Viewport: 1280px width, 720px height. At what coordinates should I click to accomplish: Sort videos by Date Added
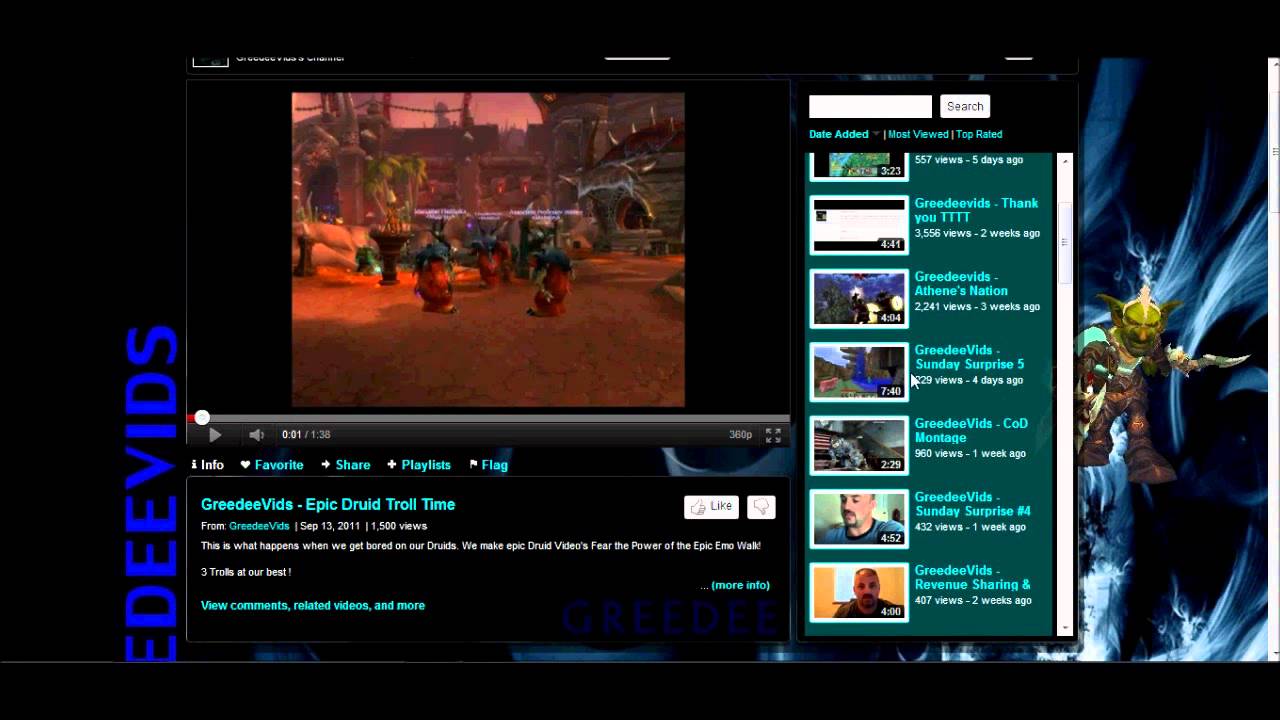point(839,134)
